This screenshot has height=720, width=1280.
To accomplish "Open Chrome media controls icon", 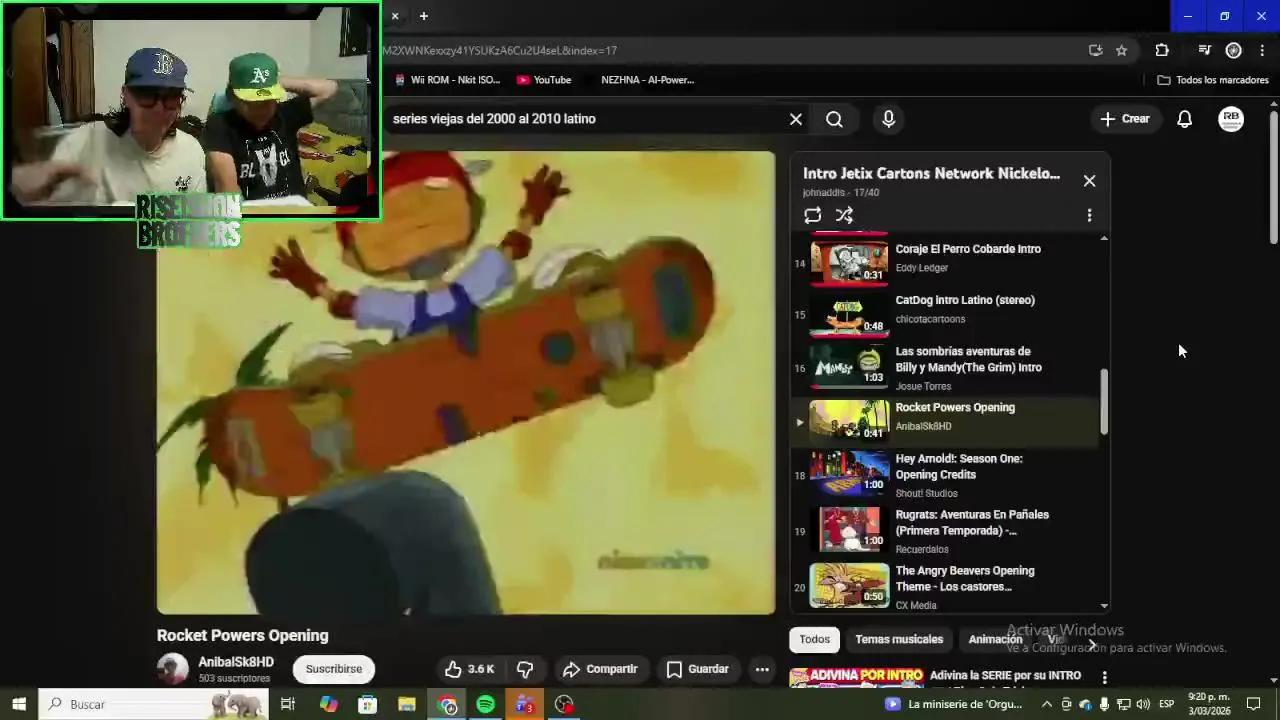I will click(x=1204, y=50).
